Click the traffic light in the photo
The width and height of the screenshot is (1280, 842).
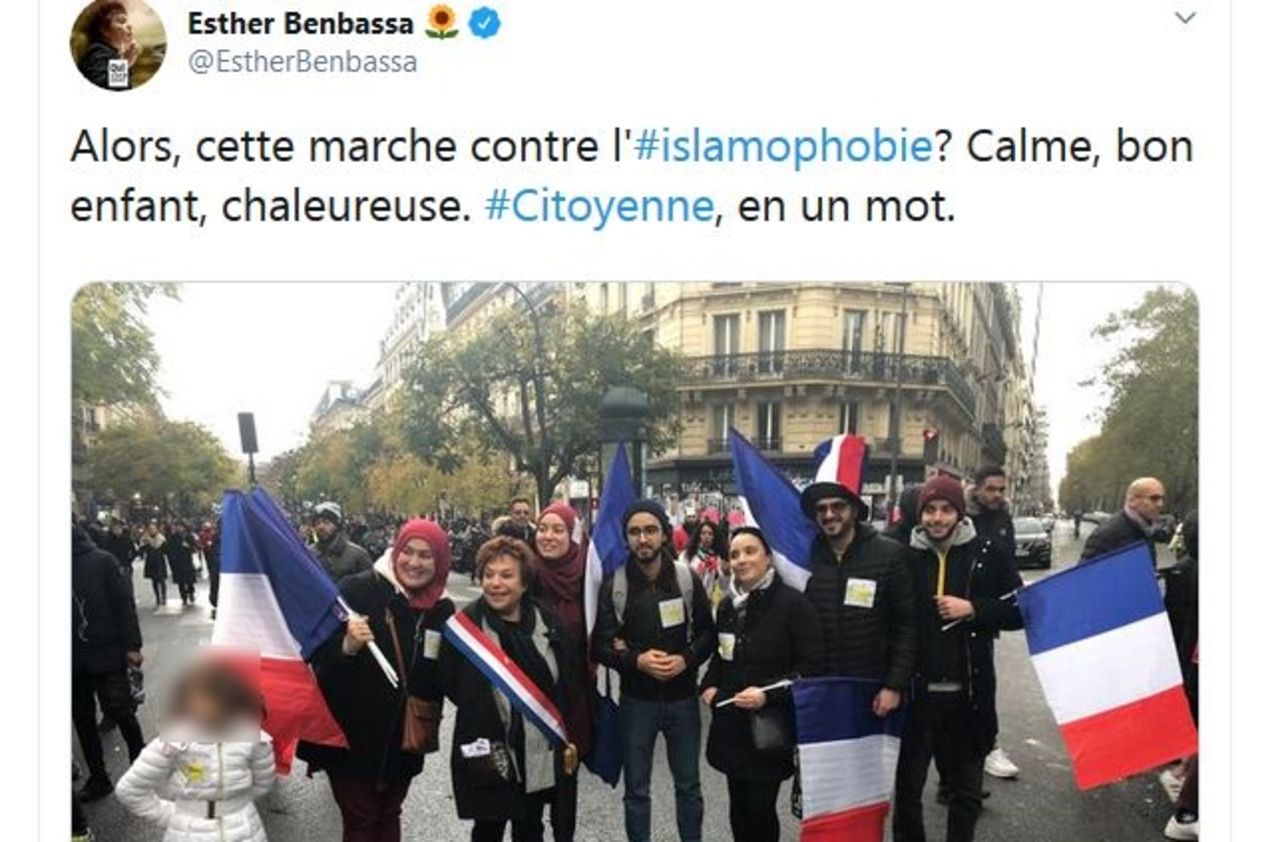pos(929,447)
